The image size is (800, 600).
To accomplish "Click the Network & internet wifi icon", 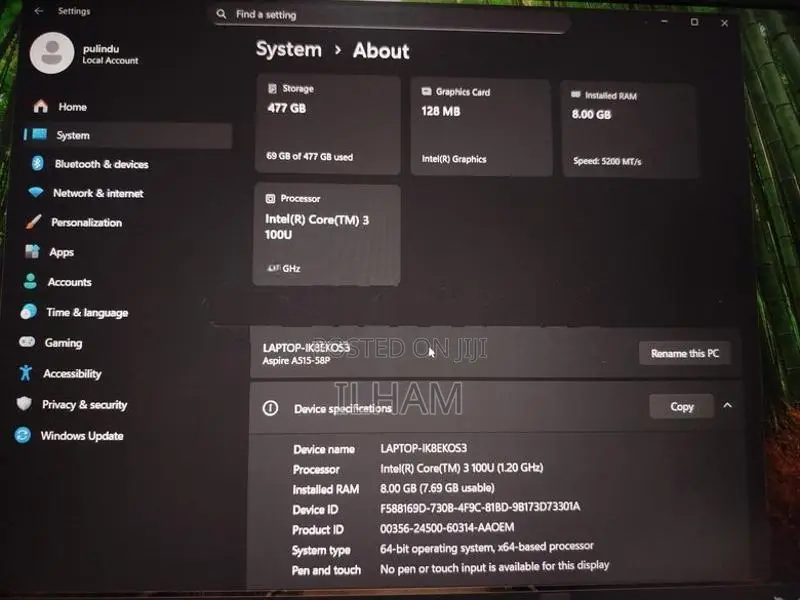I will pos(36,192).
